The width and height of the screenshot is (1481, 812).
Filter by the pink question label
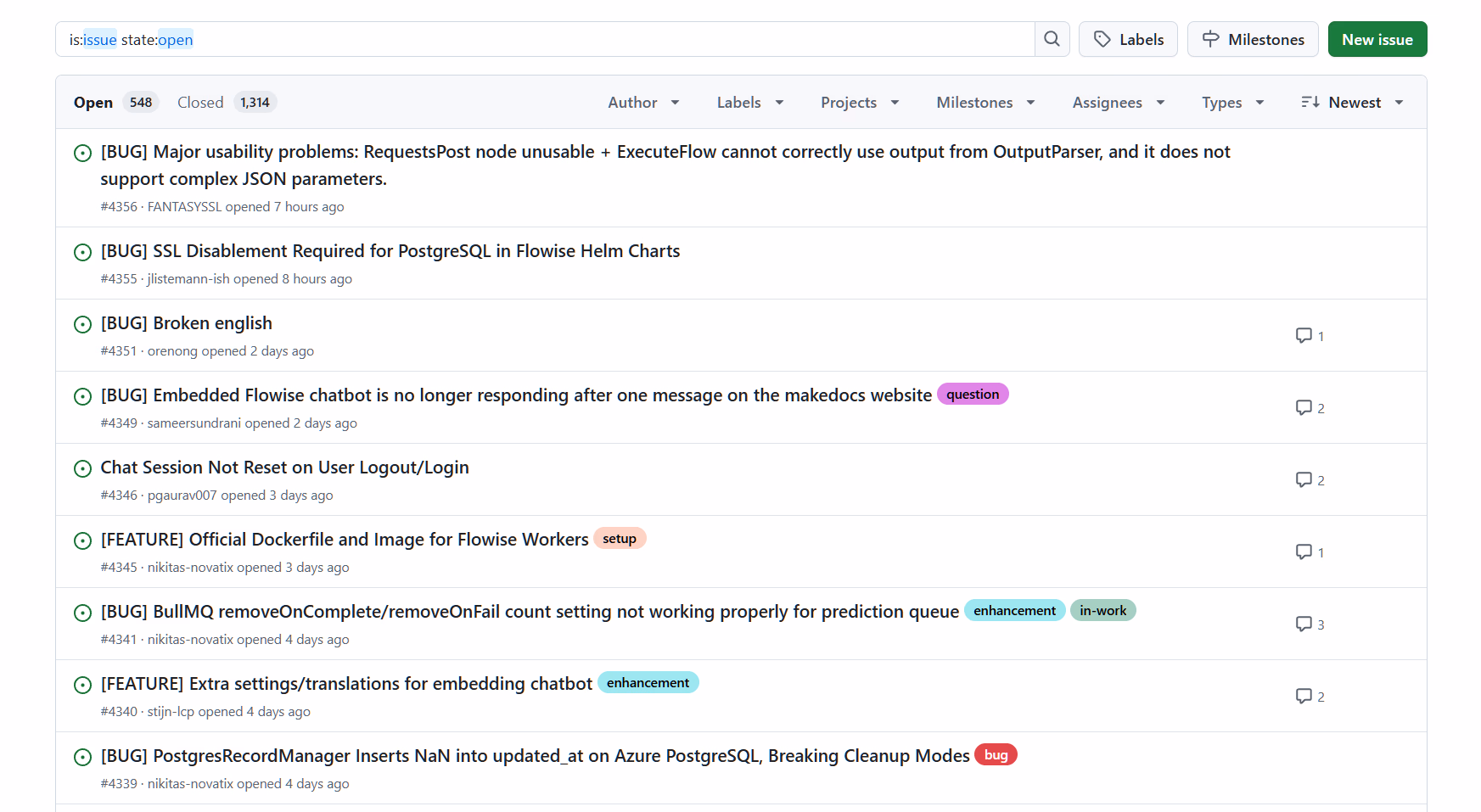[x=972, y=395]
